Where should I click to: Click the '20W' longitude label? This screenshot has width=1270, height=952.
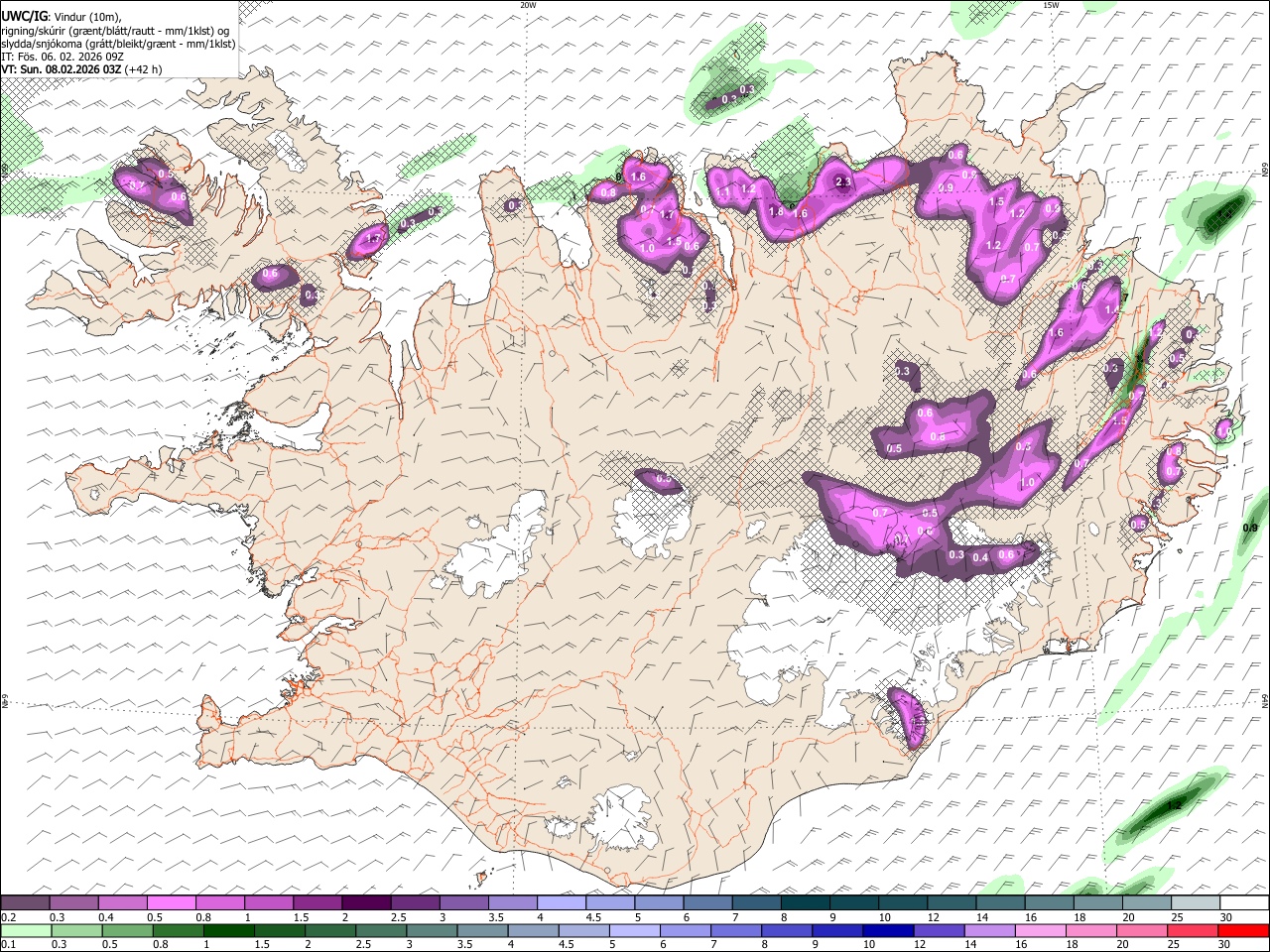tap(529, 5)
